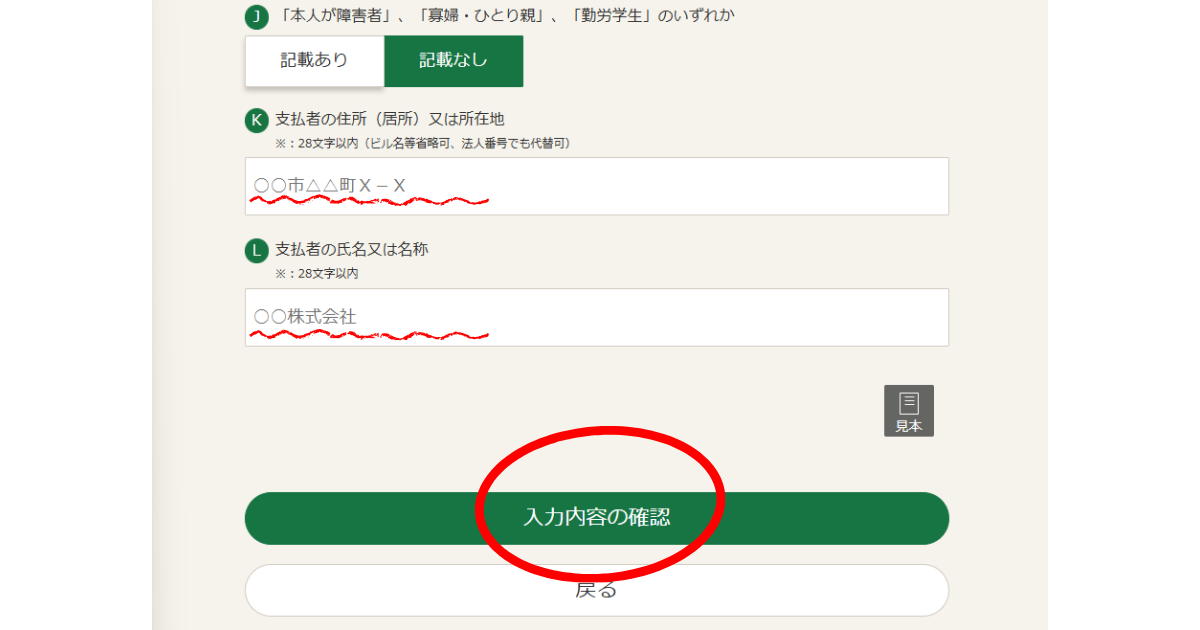Click the 「本人が障害者」 question label text
The width and height of the screenshot is (1200, 630).
coord(505,16)
